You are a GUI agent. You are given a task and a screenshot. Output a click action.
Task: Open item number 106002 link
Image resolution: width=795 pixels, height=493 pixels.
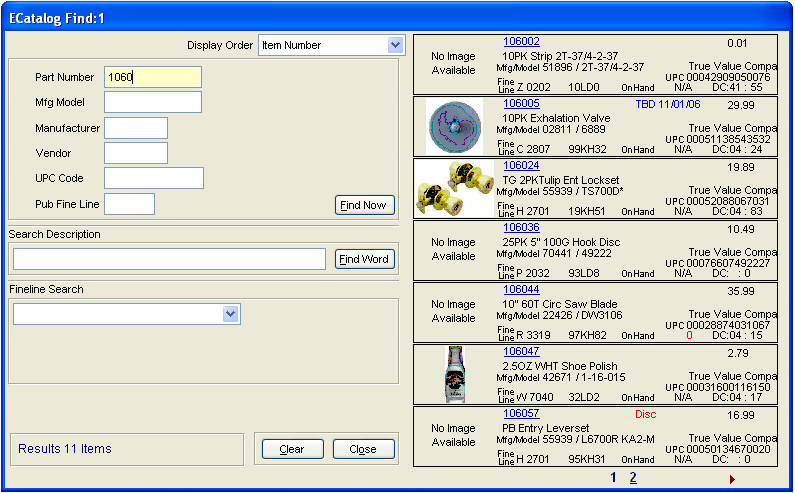coord(521,42)
